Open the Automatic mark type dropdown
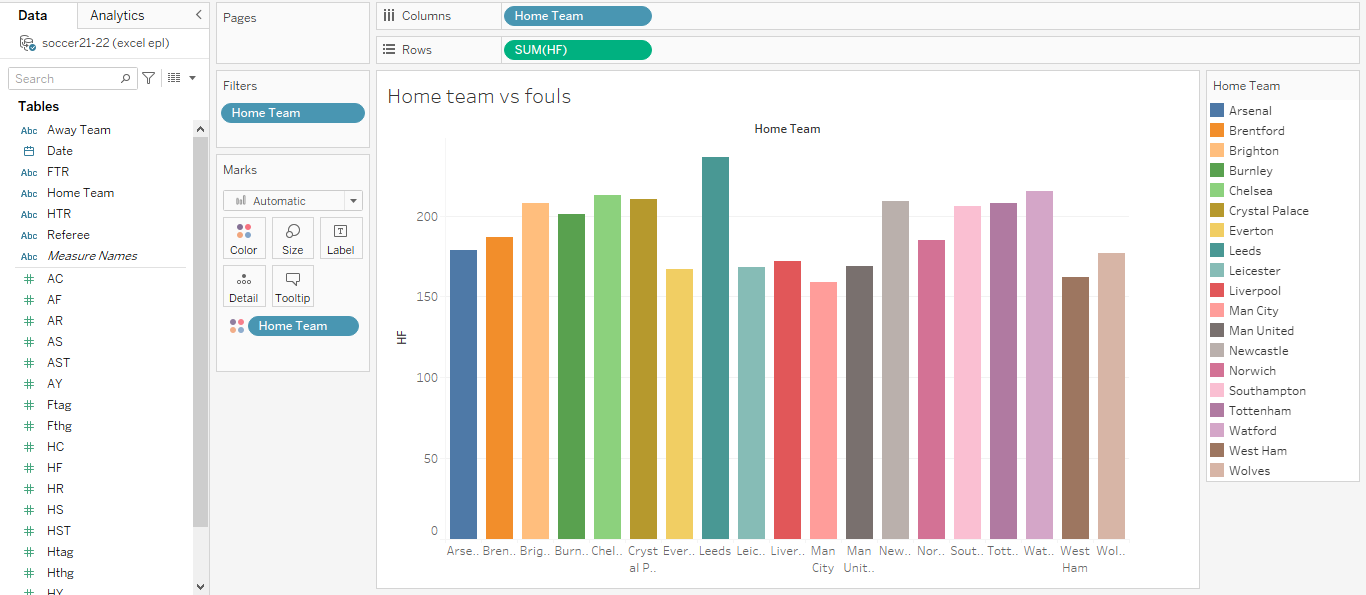Viewport: 1366px width, 595px height. click(292, 200)
